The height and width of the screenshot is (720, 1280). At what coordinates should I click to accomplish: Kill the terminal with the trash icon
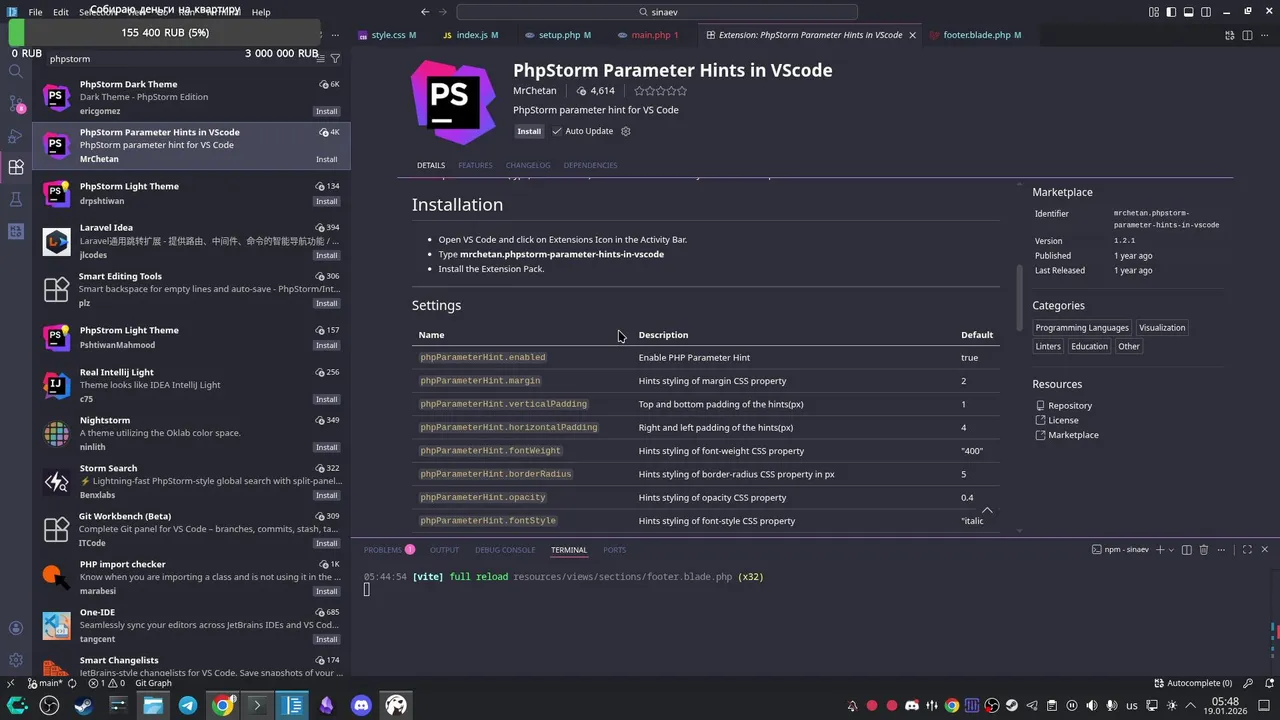1204,550
